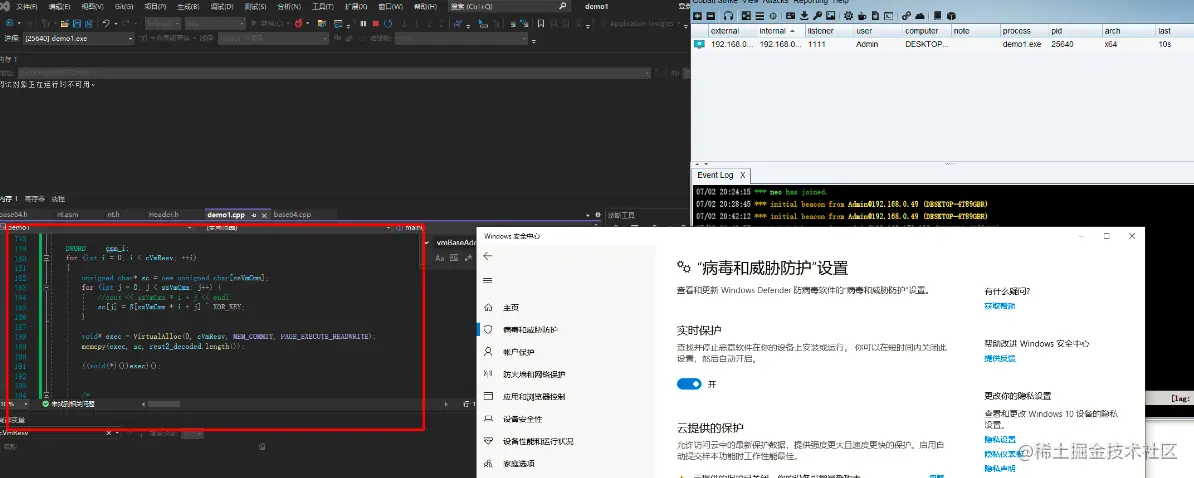
Task: Click the key credentials icon in Cobalt Strike
Action: tap(818, 15)
